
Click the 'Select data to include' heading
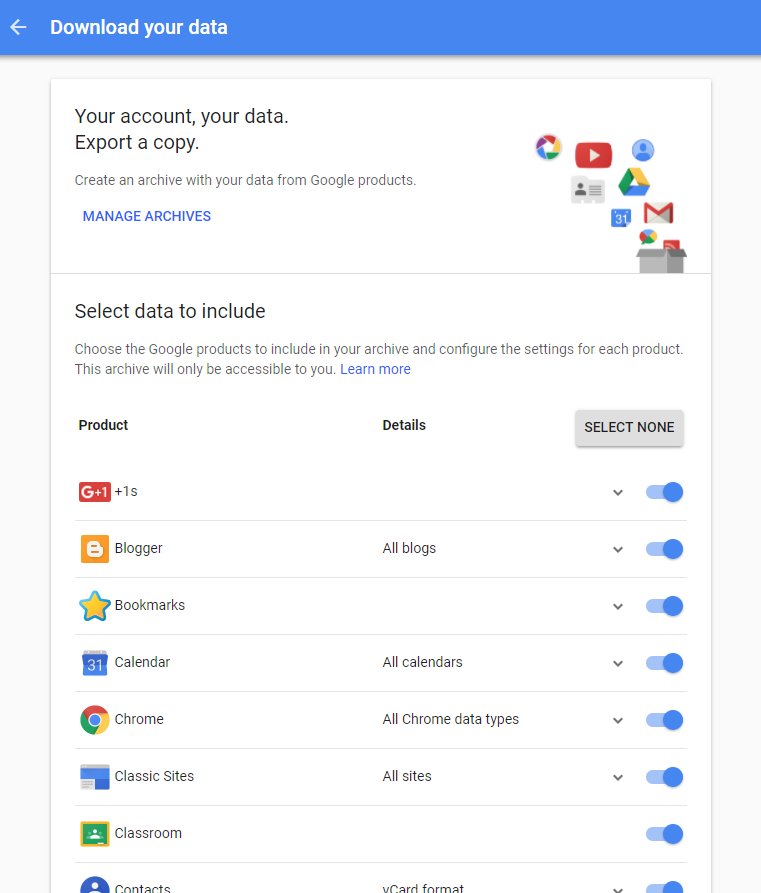coord(170,312)
